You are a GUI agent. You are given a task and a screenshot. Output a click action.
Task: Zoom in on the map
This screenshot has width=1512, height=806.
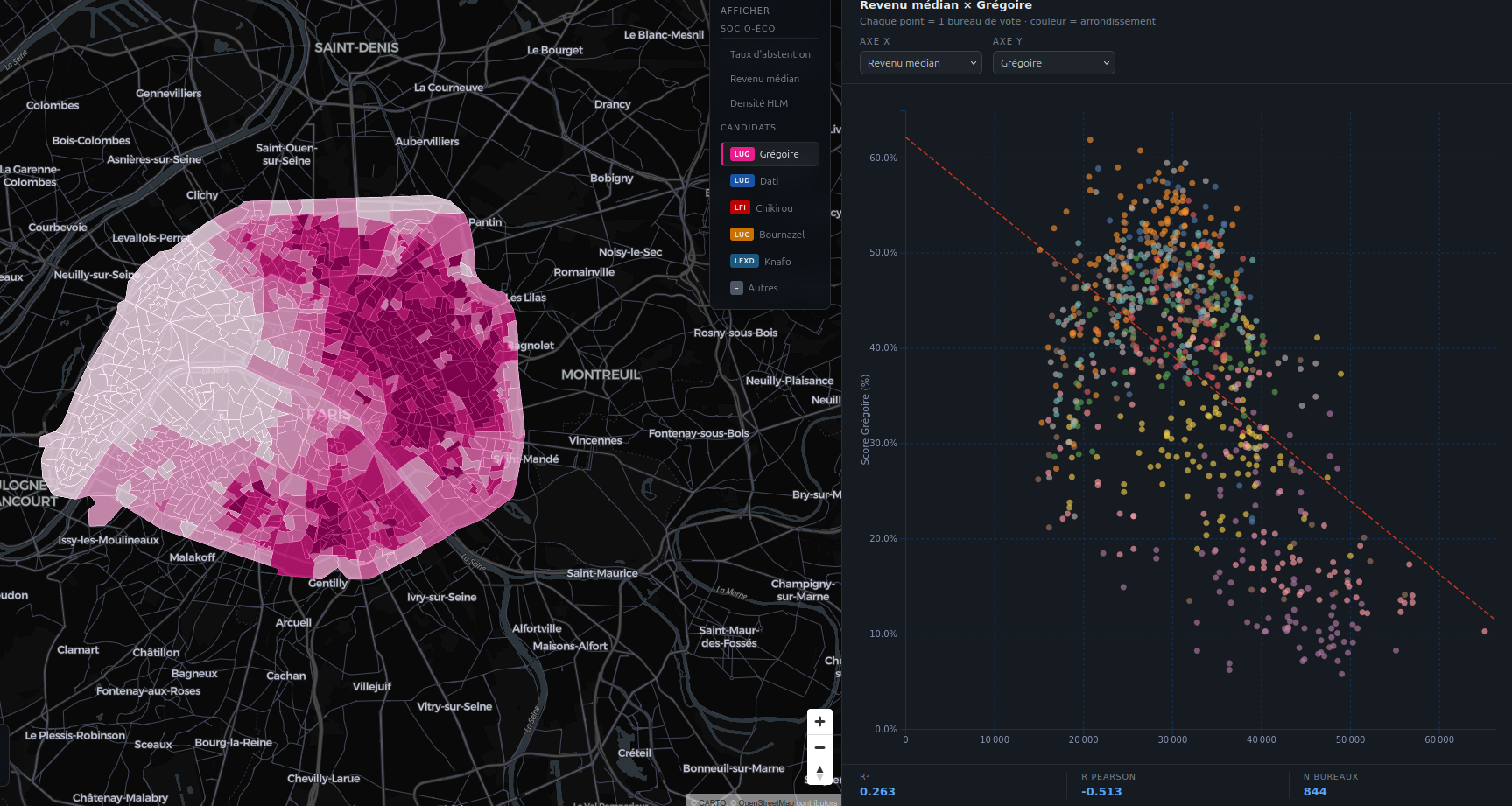pos(819,722)
